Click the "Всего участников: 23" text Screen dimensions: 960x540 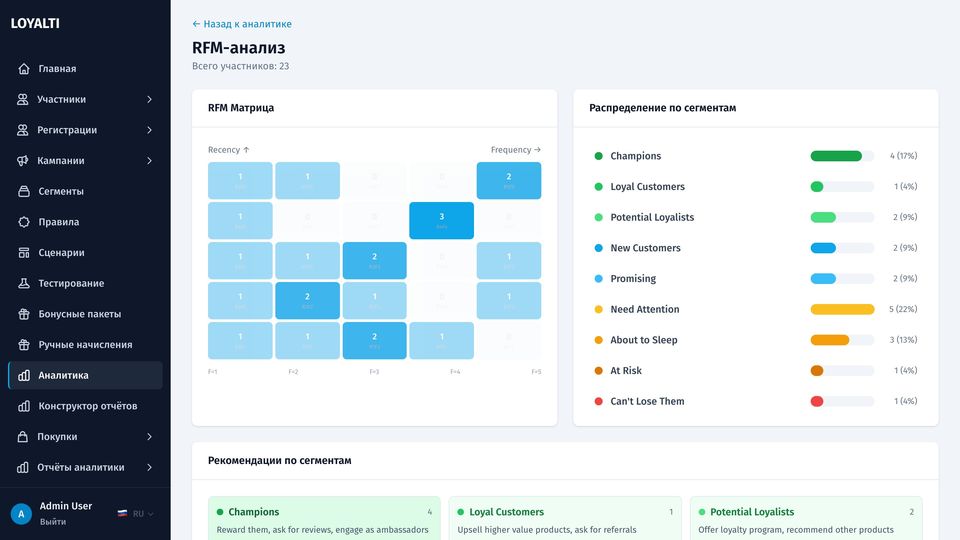[x=241, y=66]
